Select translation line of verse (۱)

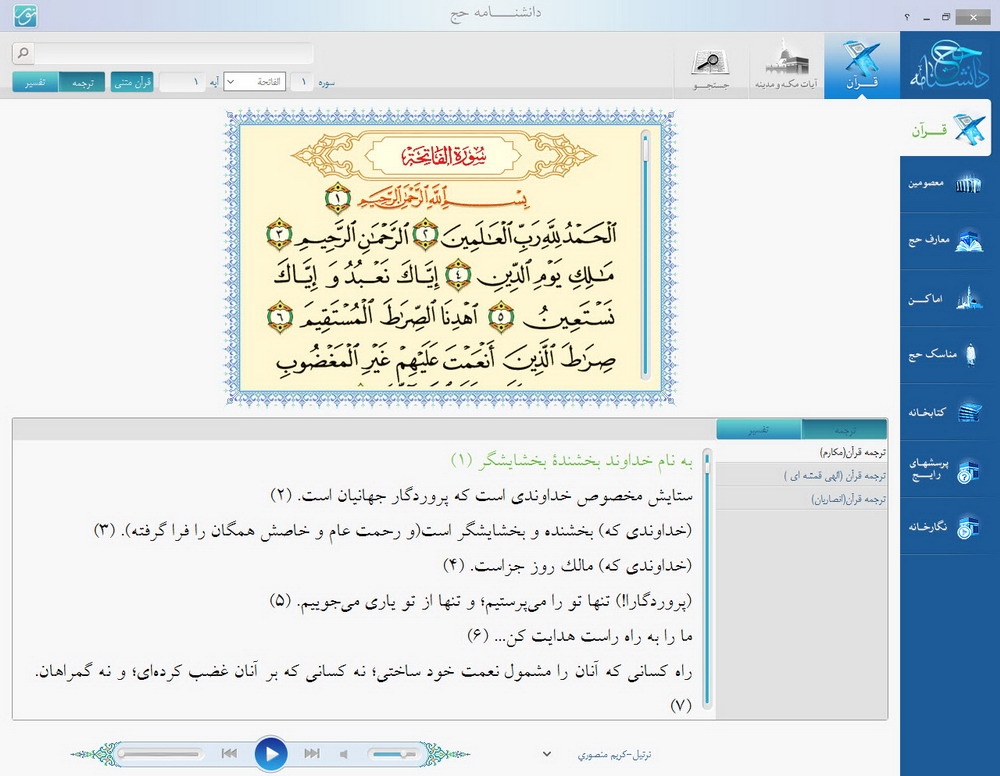point(572,460)
